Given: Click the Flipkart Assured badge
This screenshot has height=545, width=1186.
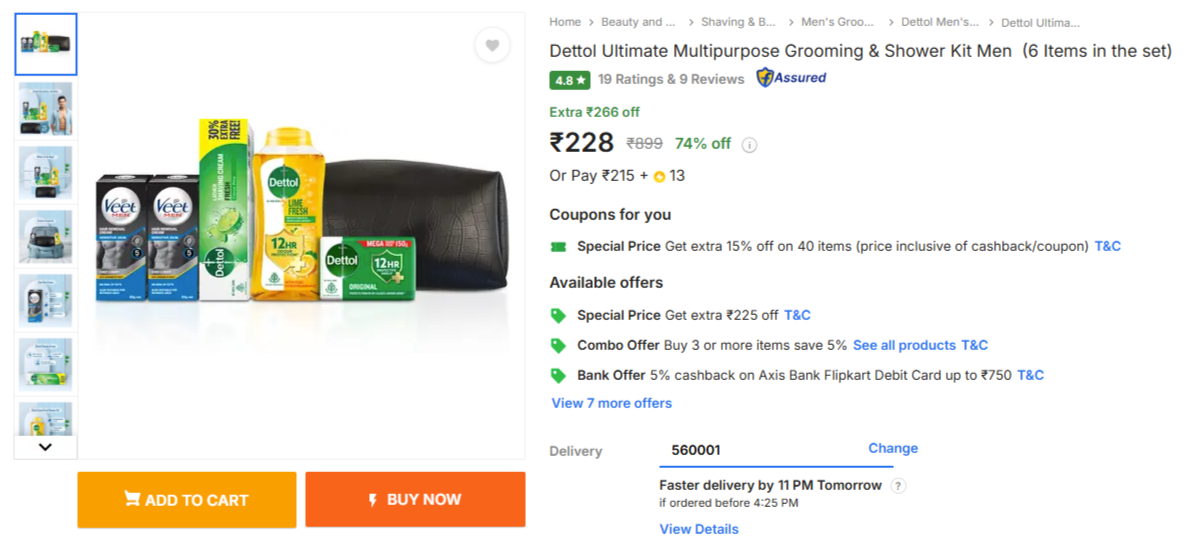Looking at the screenshot, I should coord(791,78).
